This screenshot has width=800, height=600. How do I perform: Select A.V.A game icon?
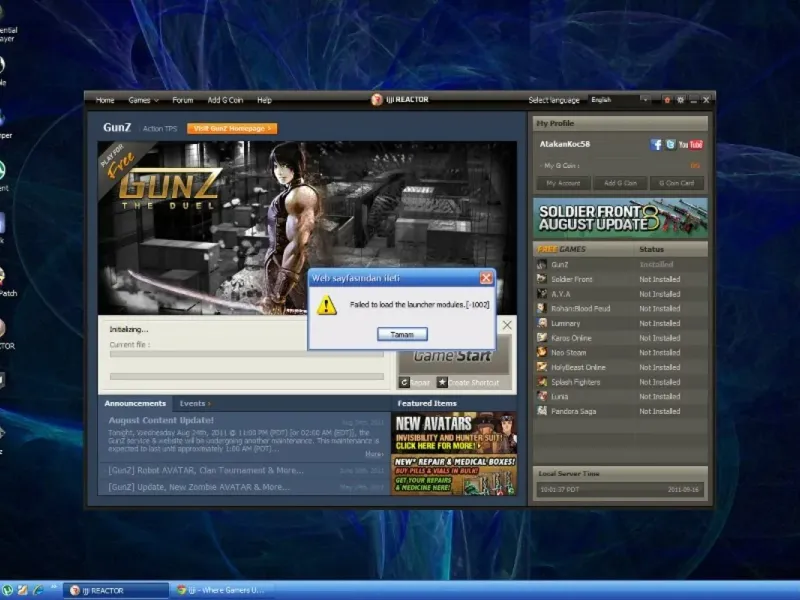[x=542, y=294]
